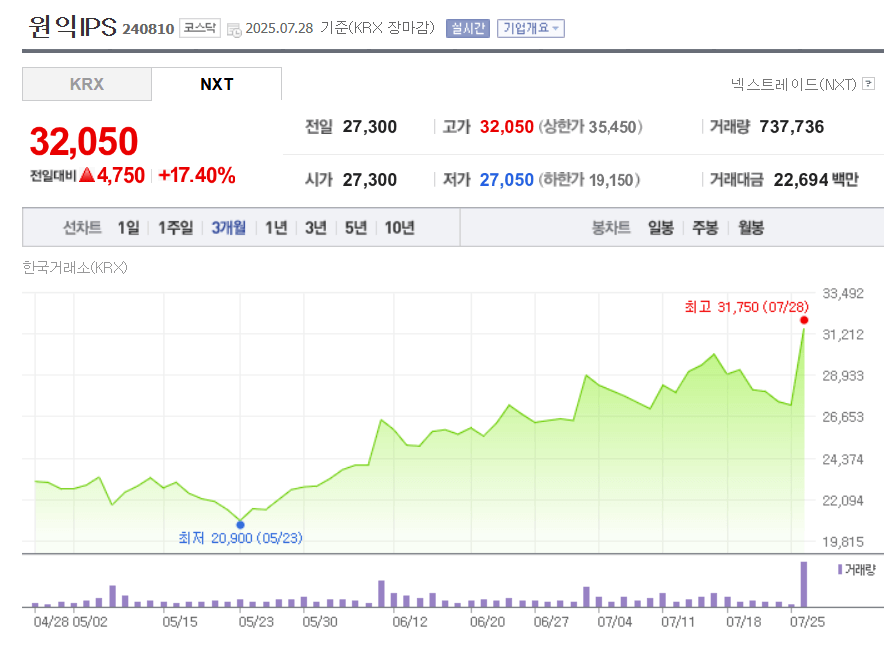This screenshot has height=649, width=884.
Task: Switch to the KRX tab
Action: click(86, 84)
